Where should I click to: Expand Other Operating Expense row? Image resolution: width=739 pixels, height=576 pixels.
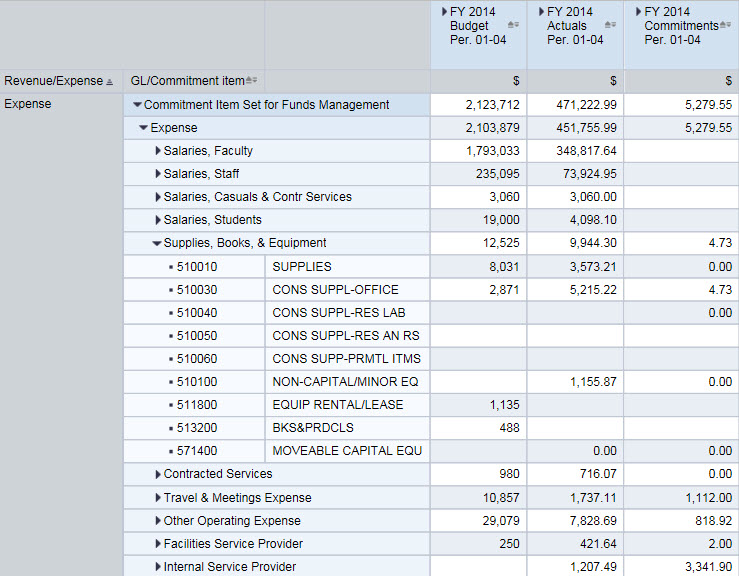(x=158, y=521)
